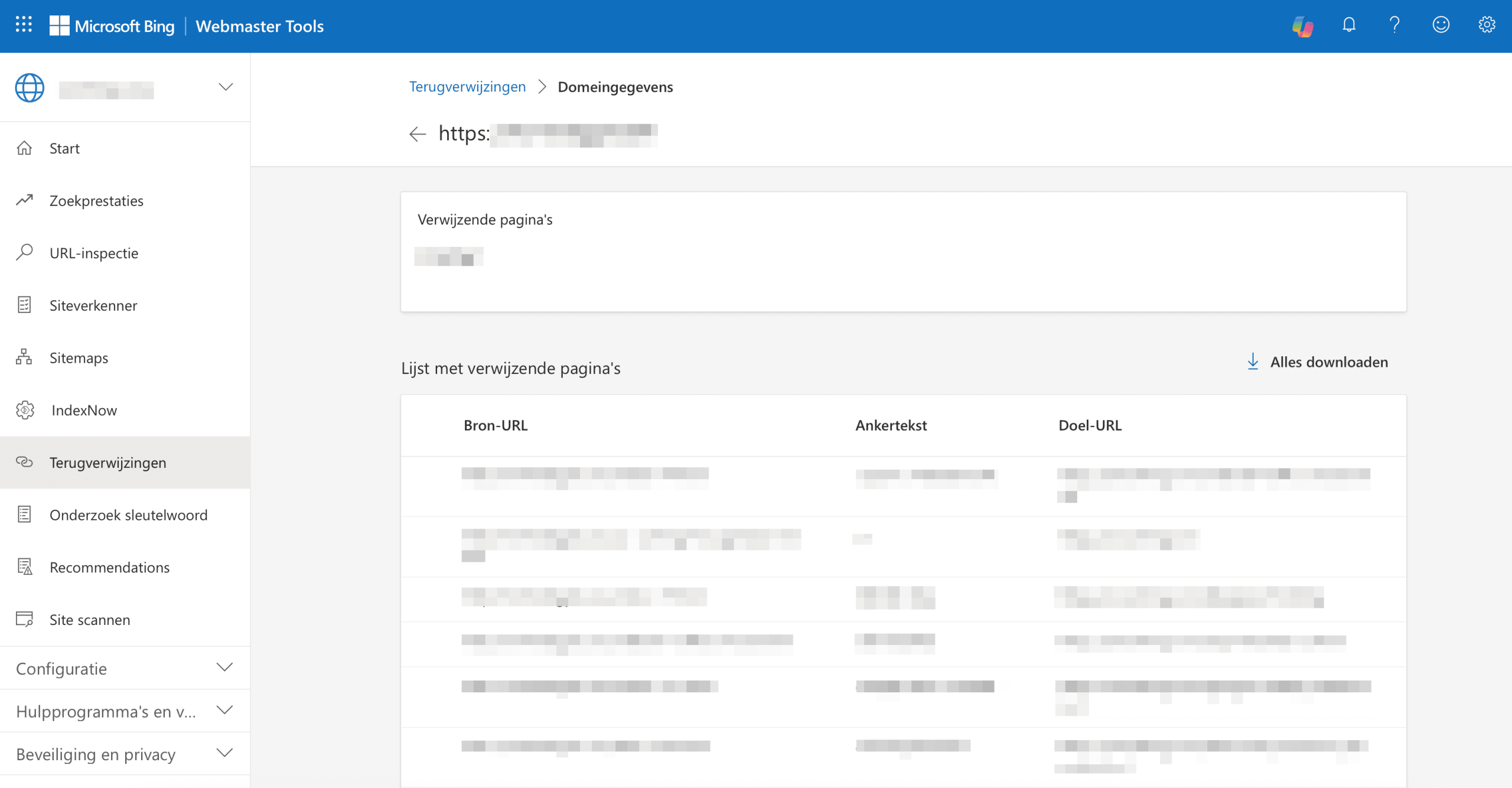Open the feedback smiley icon
Screen dimensions: 1512x788
tap(1441, 25)
